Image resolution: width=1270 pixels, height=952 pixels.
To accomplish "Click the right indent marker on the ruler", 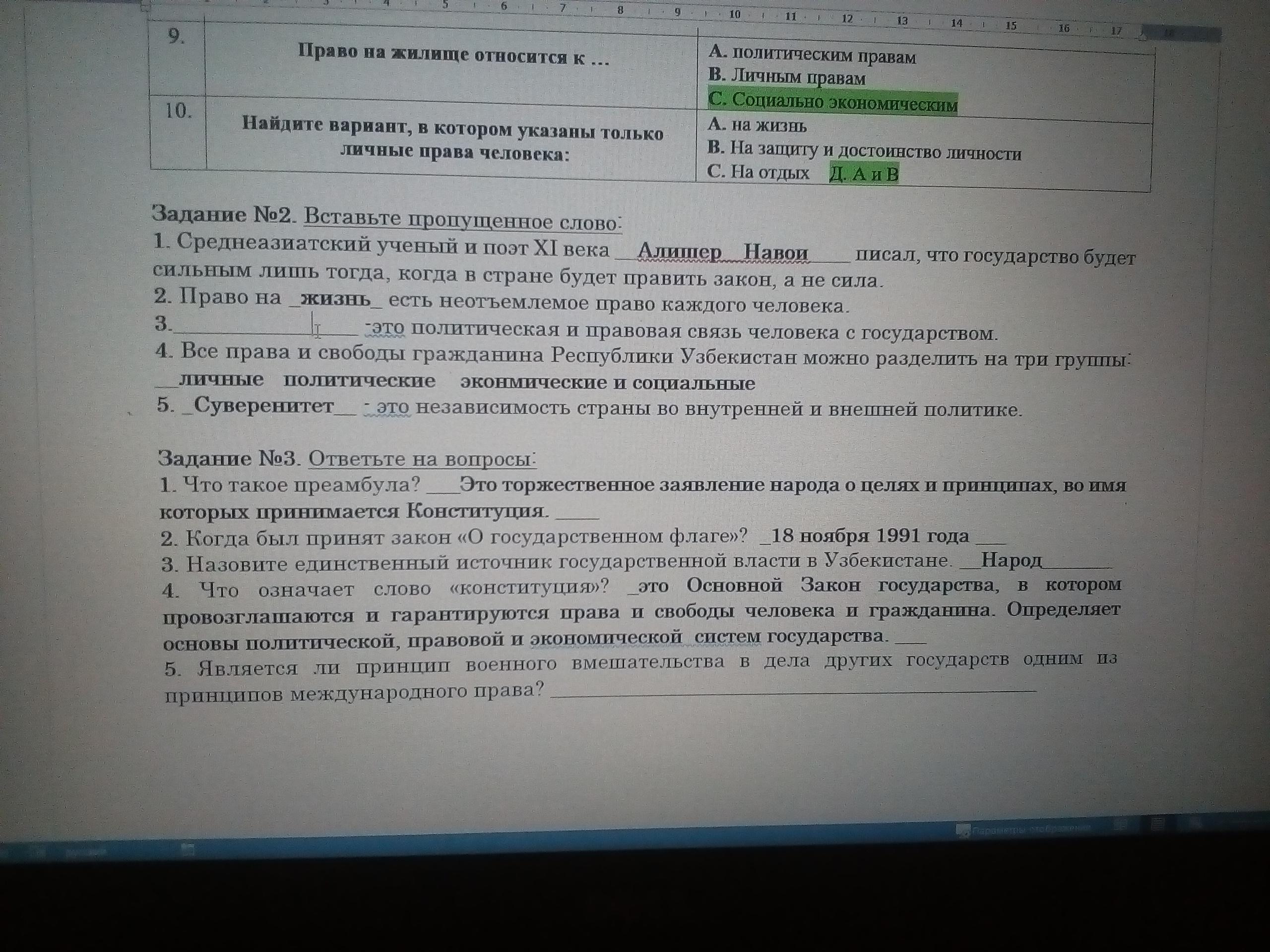I will [1142, 36].
